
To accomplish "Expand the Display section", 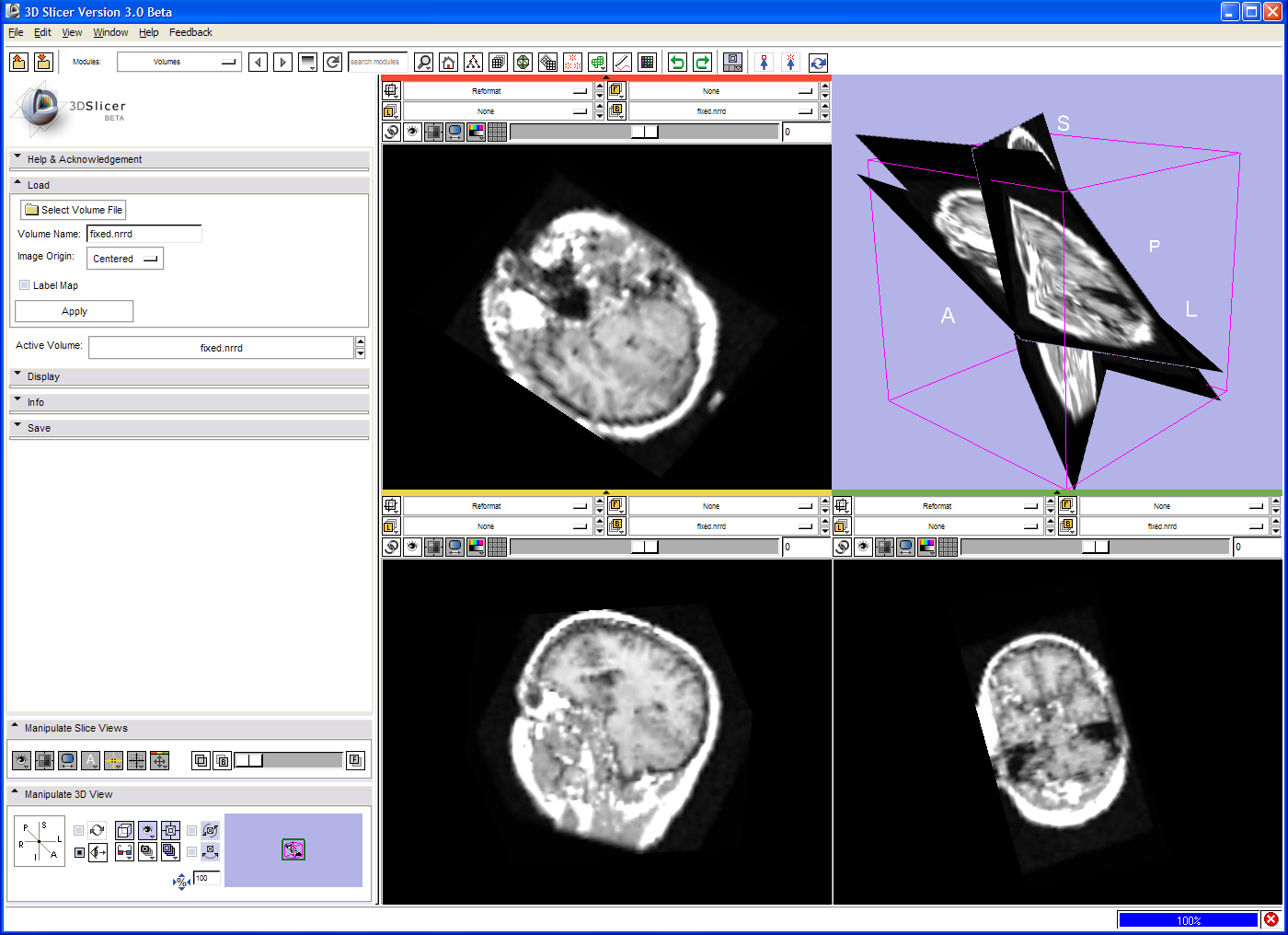I will 43,376.
